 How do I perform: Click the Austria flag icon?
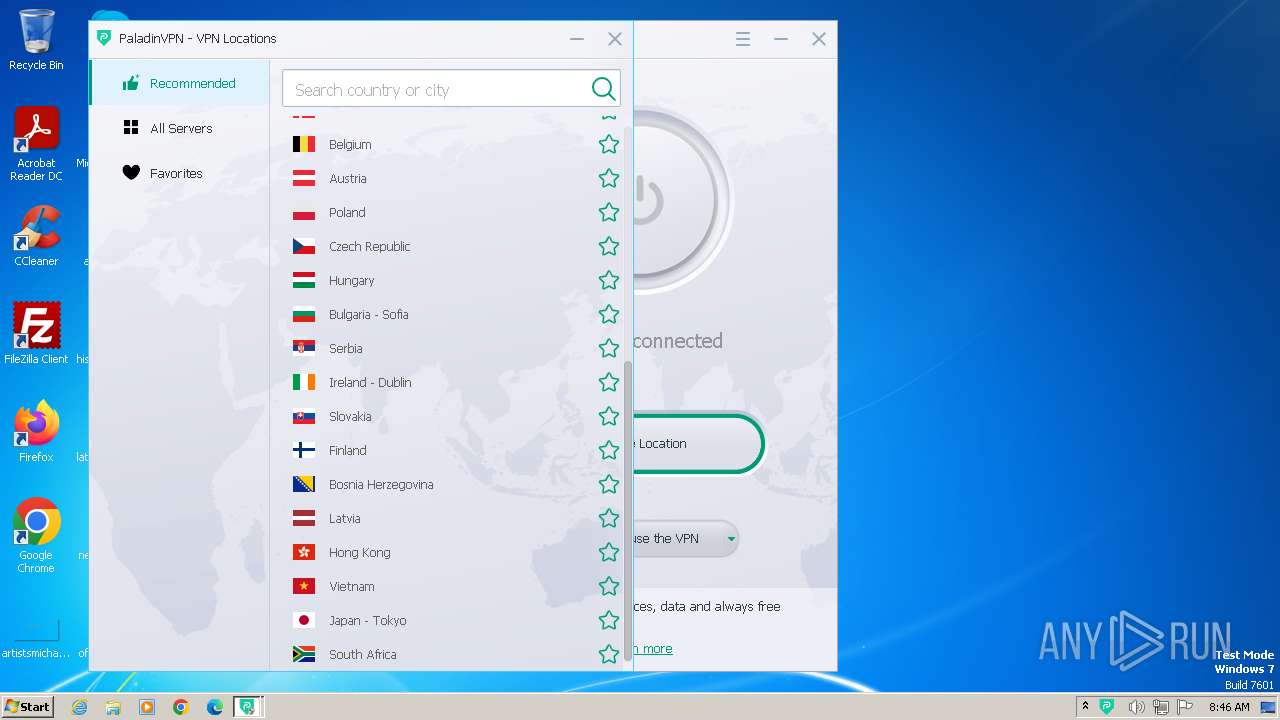click(304, 178)
